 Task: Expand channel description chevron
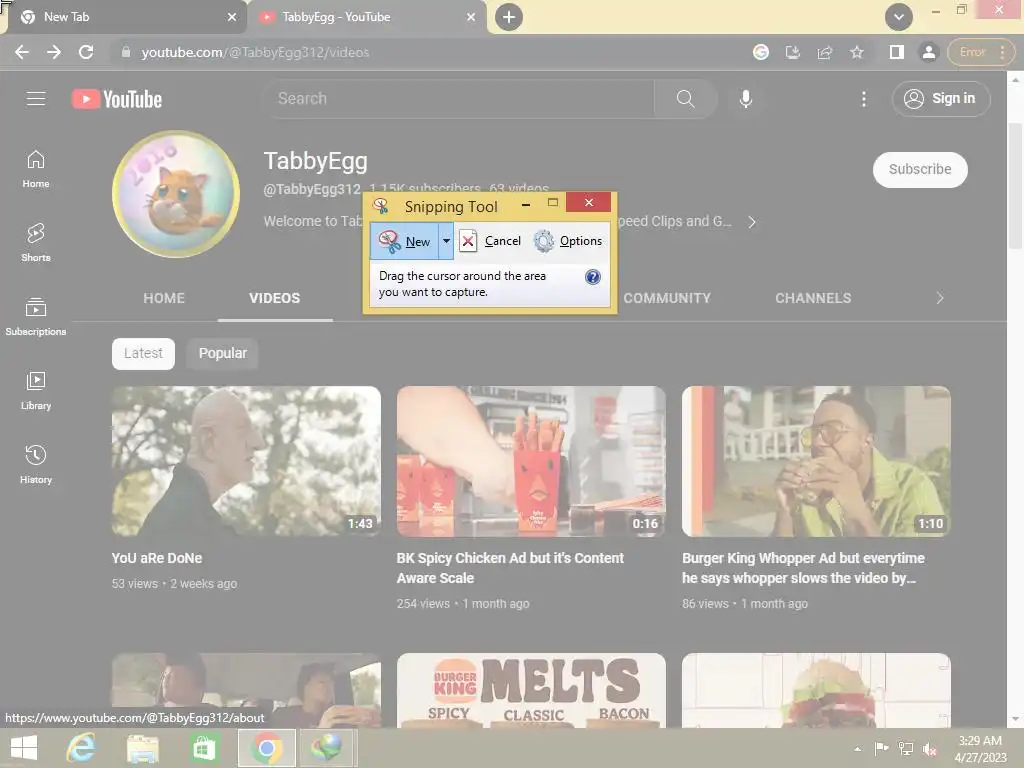752,222
